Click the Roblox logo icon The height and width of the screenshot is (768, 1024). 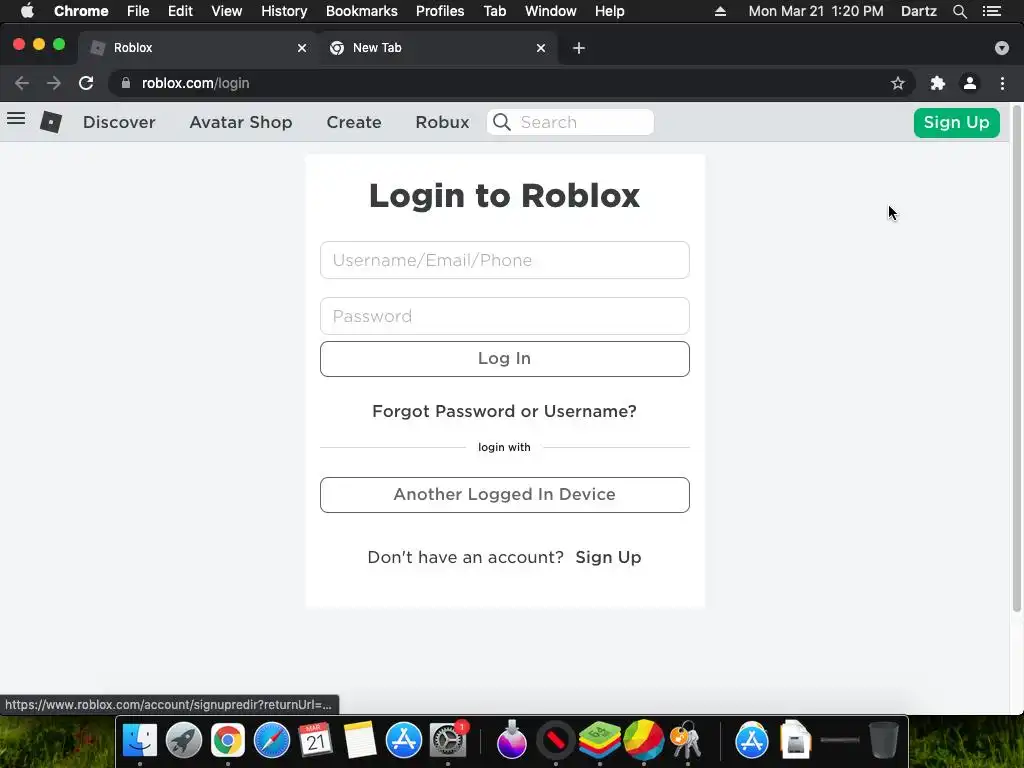coord(51,122)
